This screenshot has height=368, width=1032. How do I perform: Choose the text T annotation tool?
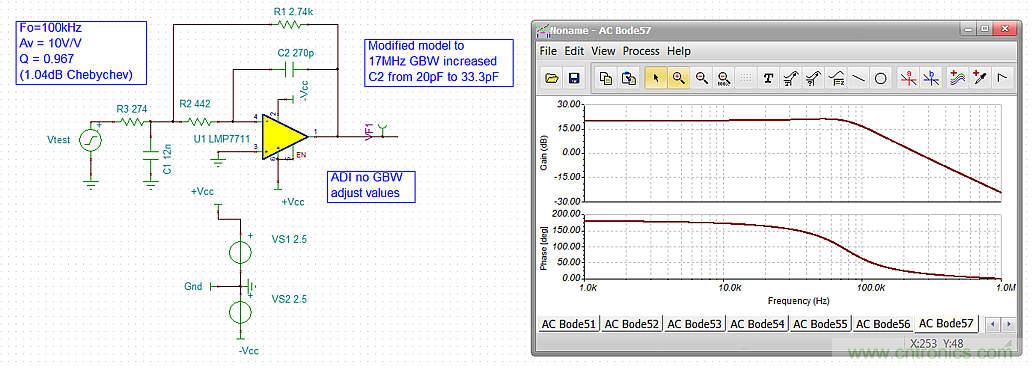click(767, 78)
